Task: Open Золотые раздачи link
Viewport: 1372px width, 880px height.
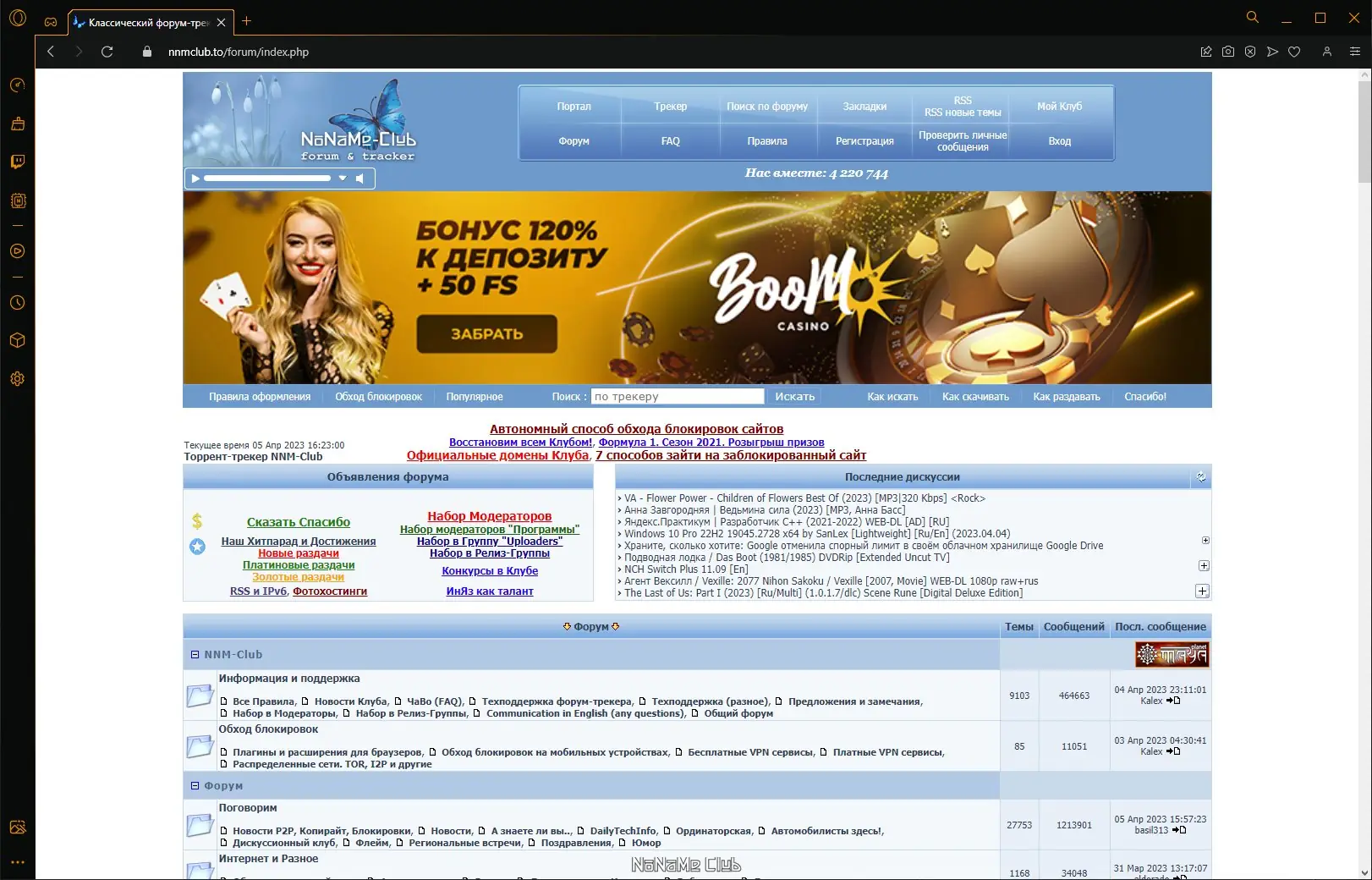Action: pos(298,577)
